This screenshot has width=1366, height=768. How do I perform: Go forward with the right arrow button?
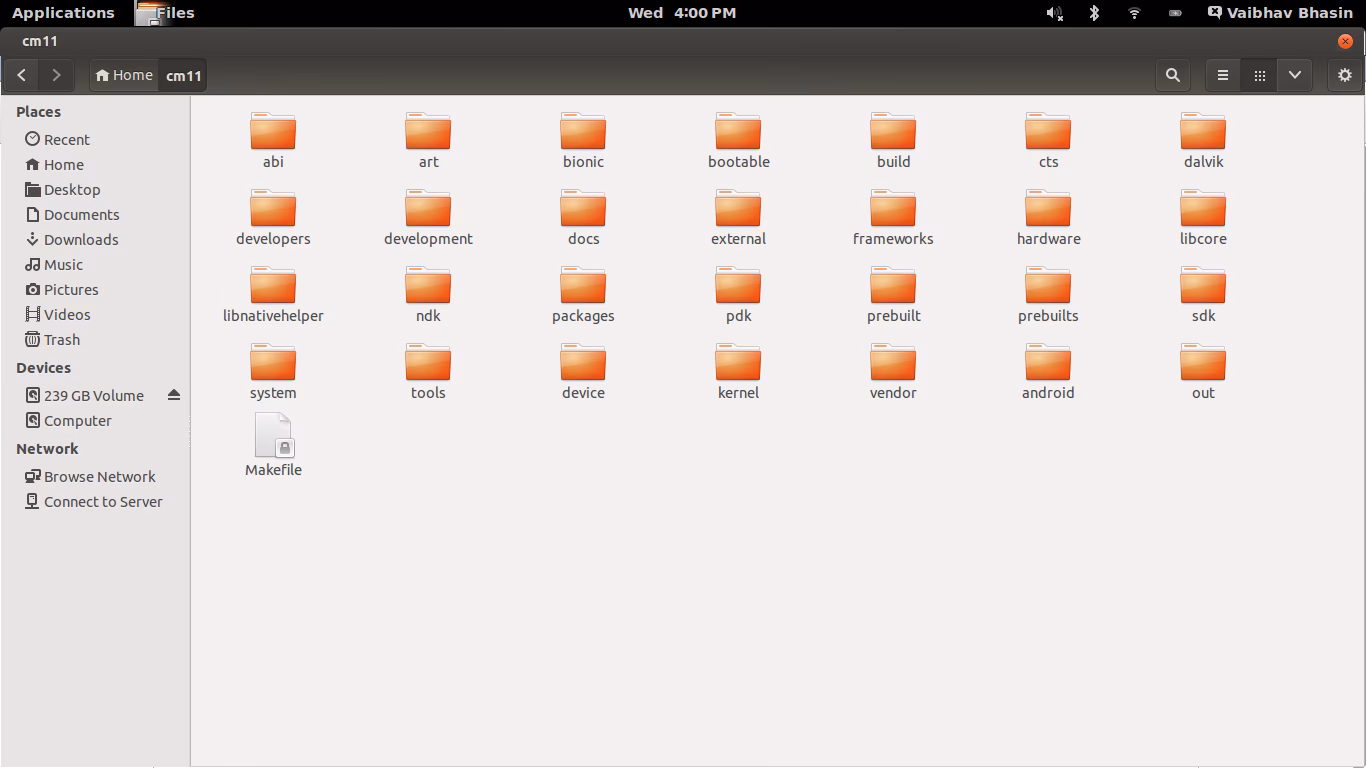click(56, 75)
